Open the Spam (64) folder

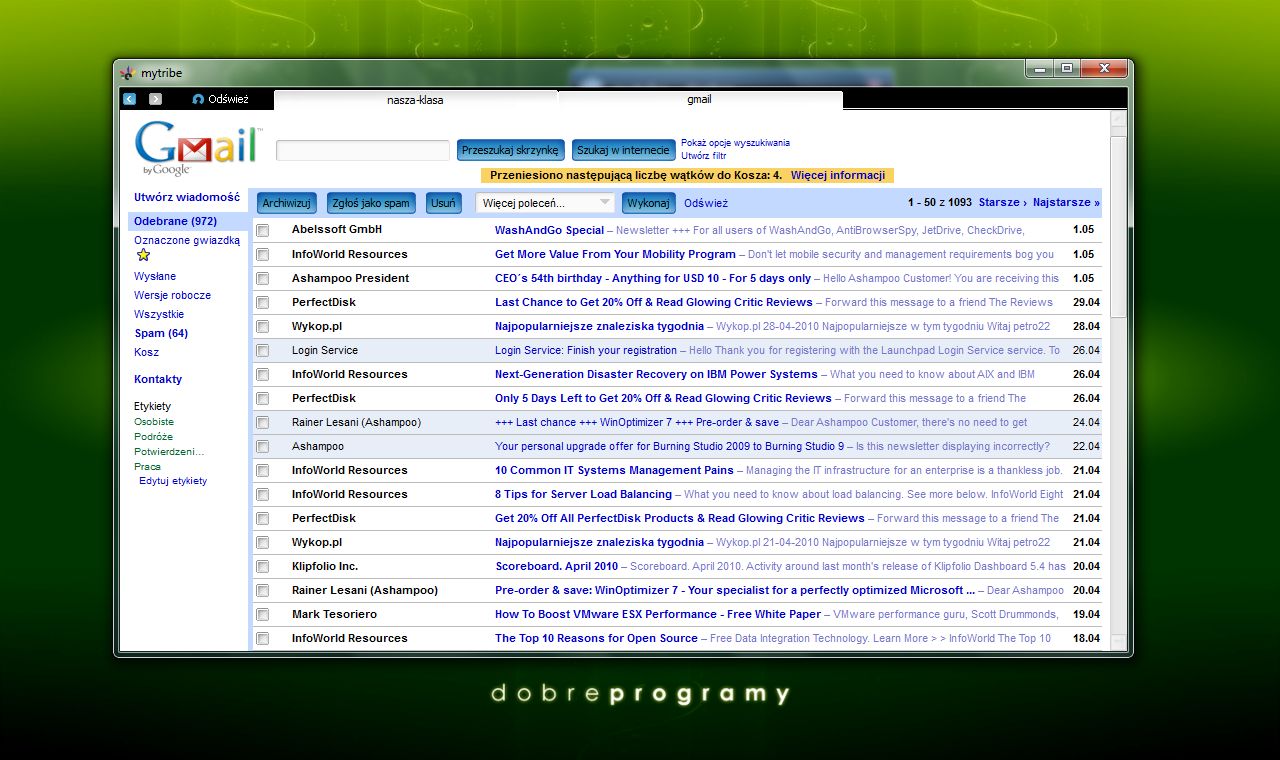pyautogui.click(x=161, y=333)
